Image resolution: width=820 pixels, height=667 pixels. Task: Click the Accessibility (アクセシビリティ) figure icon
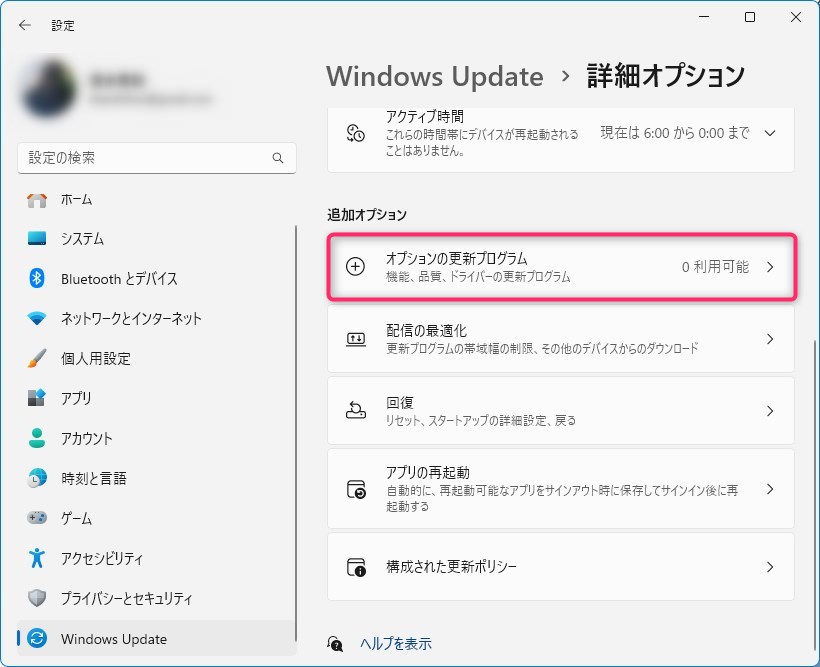(37, 558)
